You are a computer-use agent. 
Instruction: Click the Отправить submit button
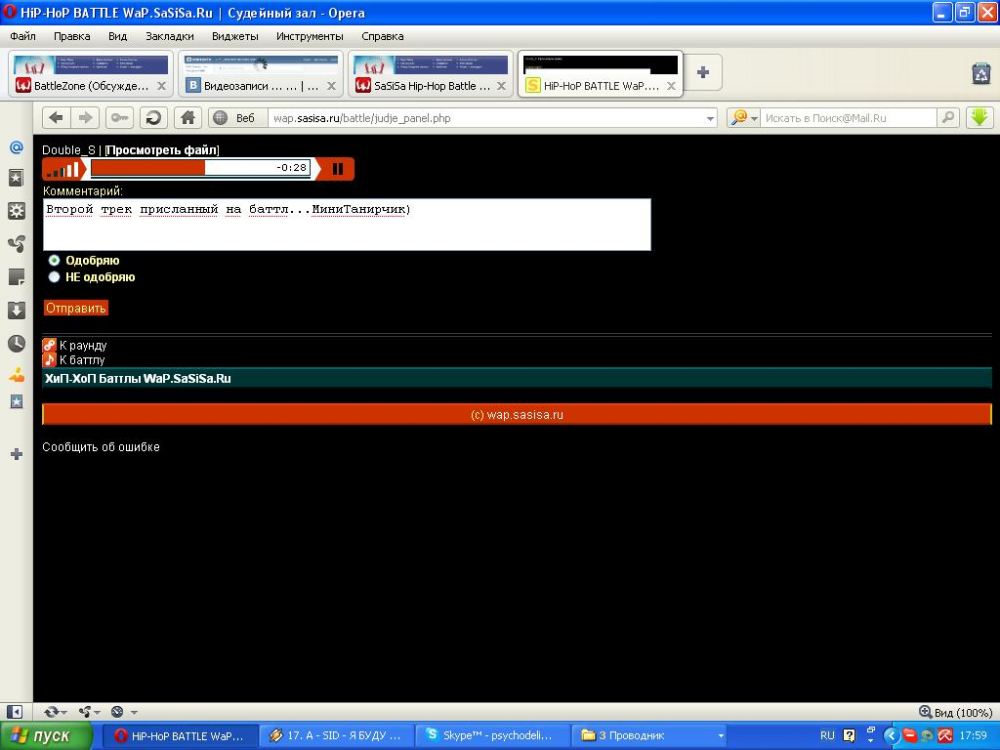pos(76,308)
